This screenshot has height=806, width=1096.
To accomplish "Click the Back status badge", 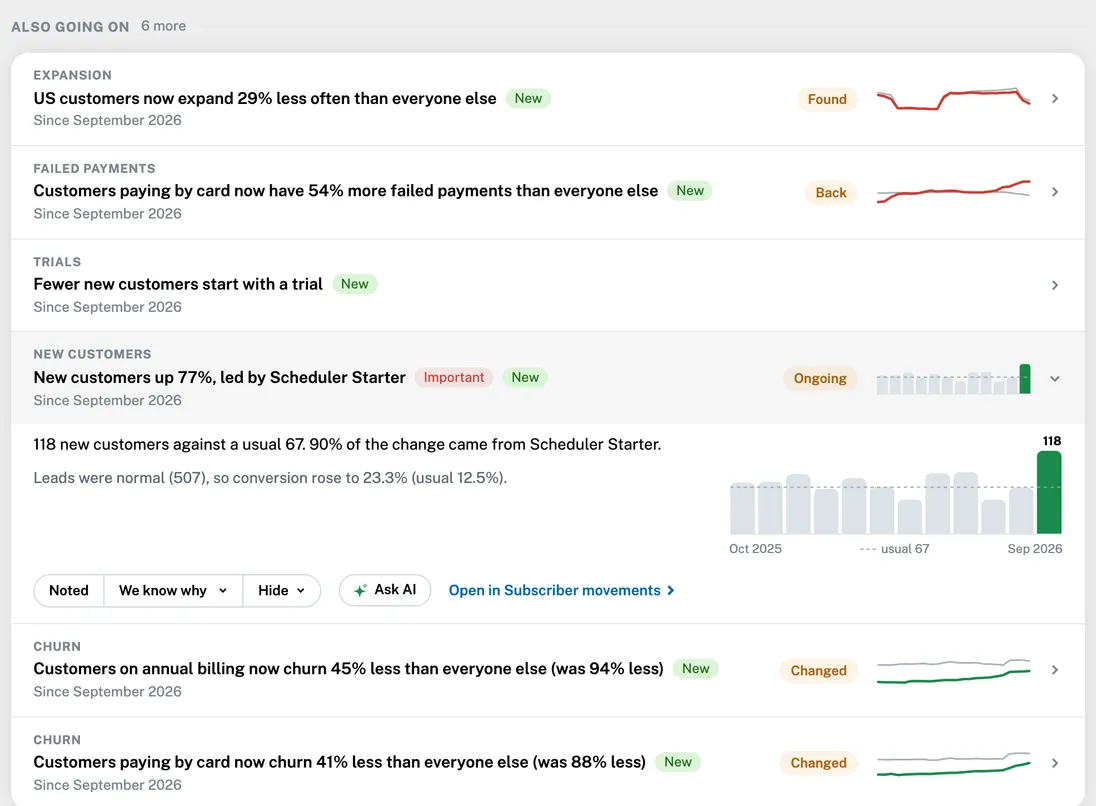I will pyautogui.click(x=830, y=192).
